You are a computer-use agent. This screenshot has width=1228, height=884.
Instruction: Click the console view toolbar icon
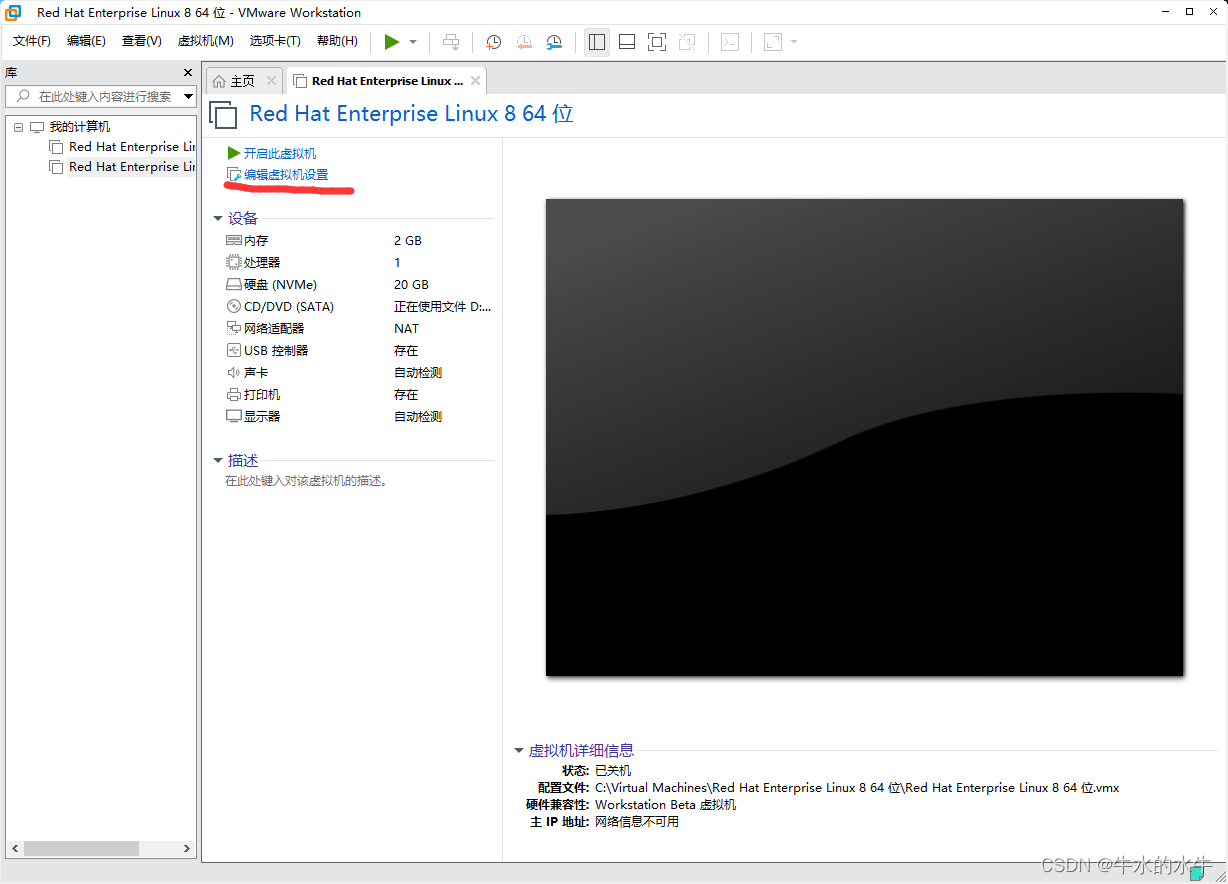pyautogui.click(x=731, y=42)
